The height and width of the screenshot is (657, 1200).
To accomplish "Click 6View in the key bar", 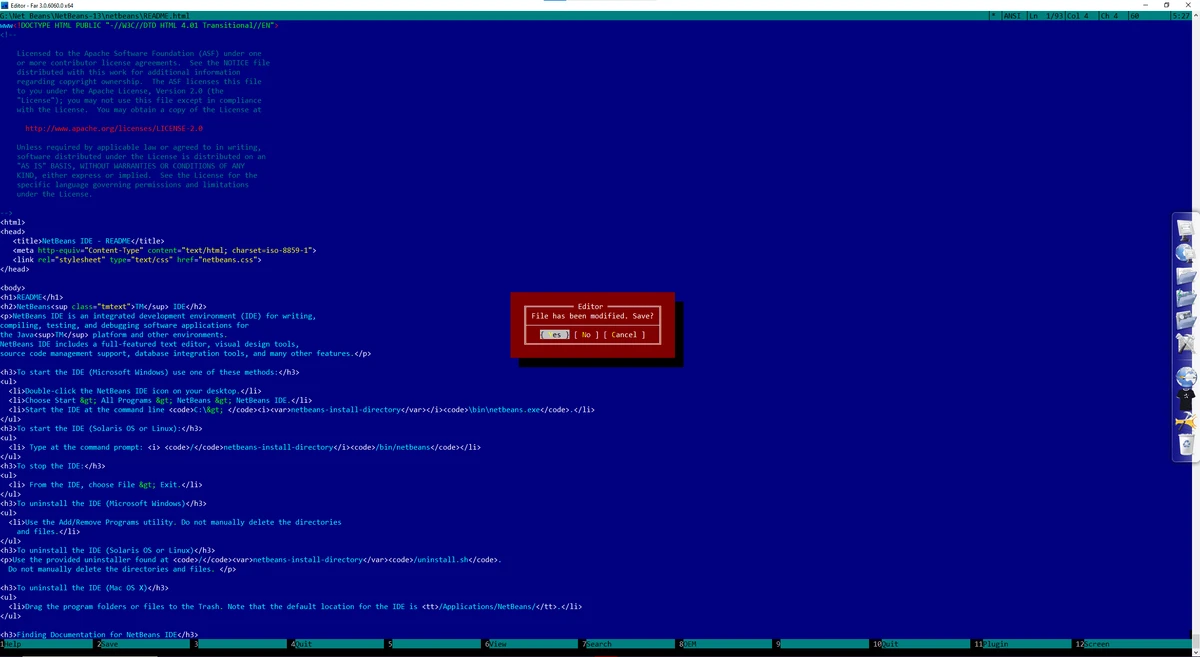I will coord(532,645).
